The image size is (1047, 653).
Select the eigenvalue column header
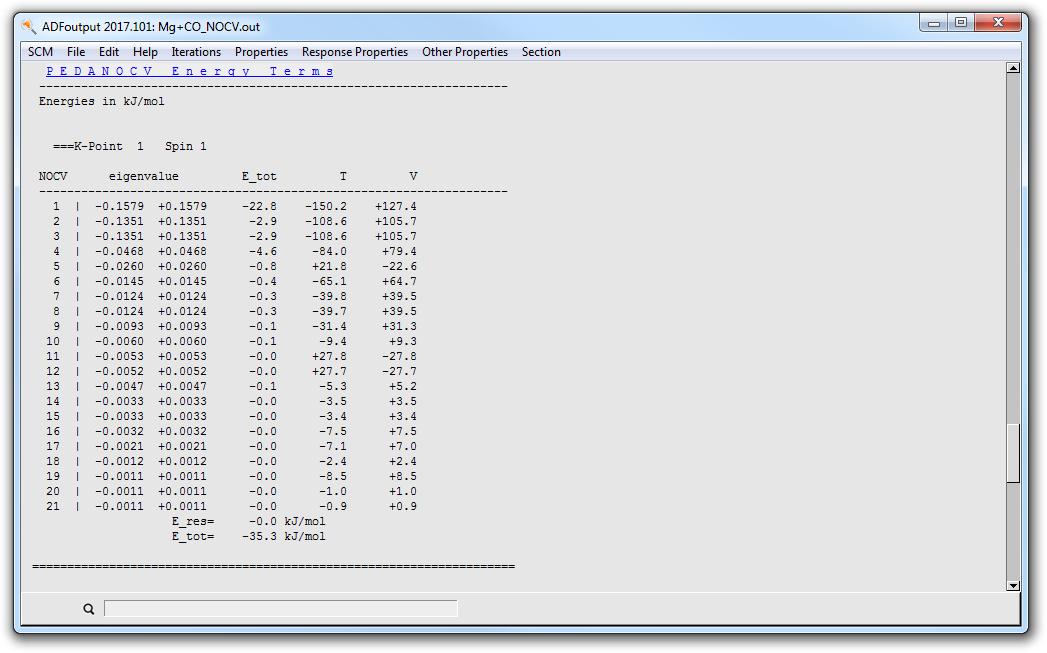pos(144,176)
